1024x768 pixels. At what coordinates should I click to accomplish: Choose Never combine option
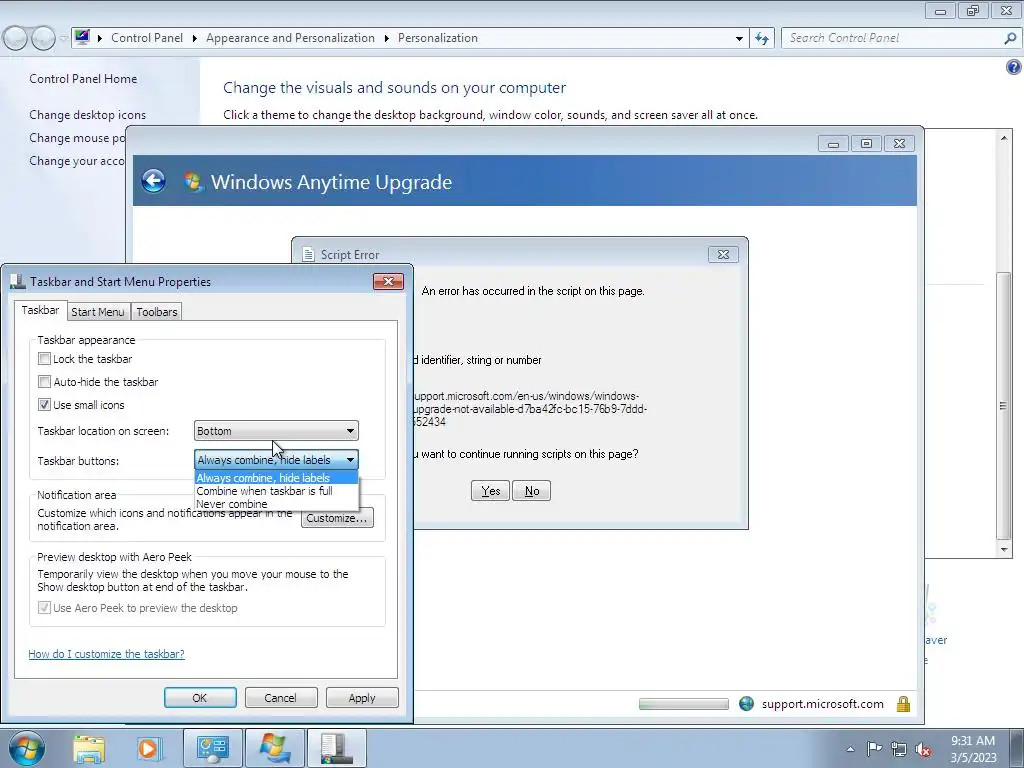click(276, 504)
